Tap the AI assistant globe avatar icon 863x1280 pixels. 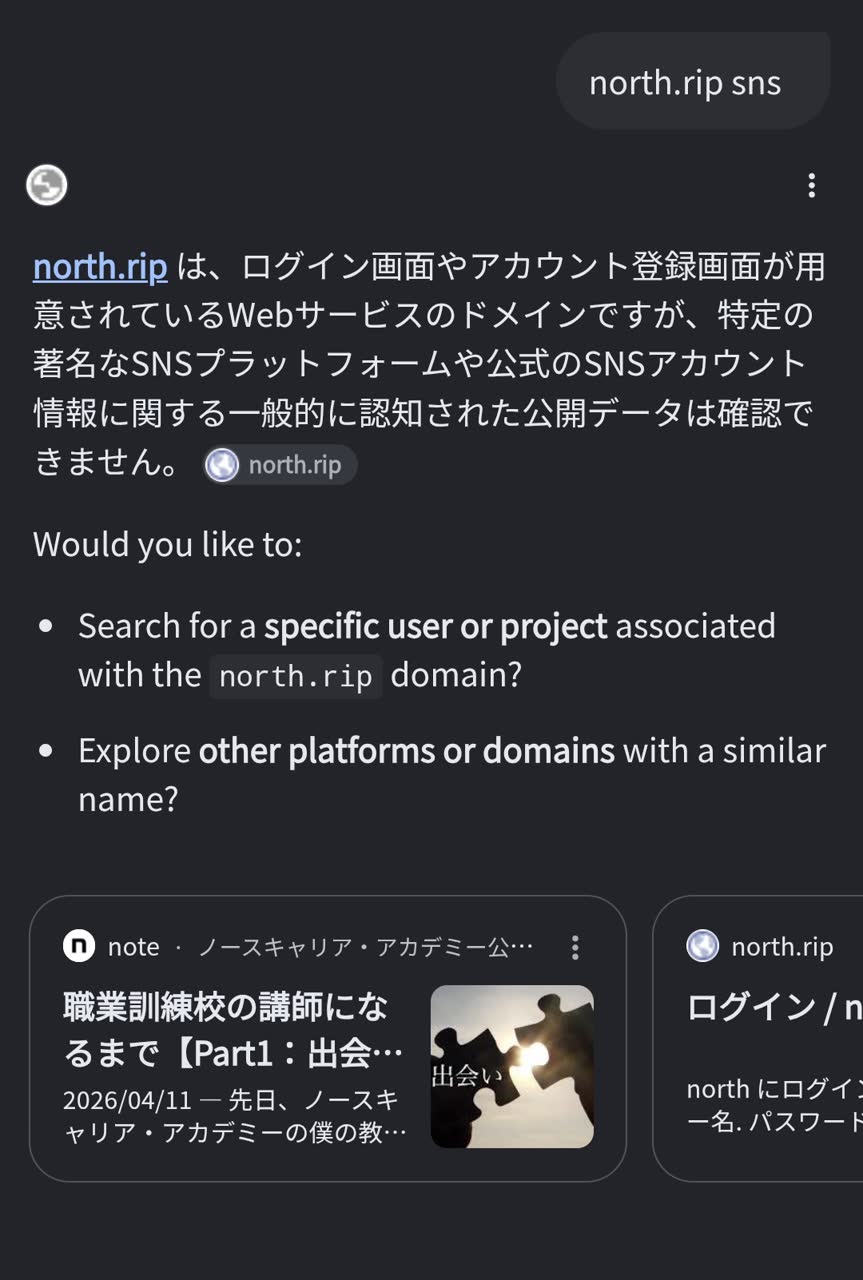[47, 185]
